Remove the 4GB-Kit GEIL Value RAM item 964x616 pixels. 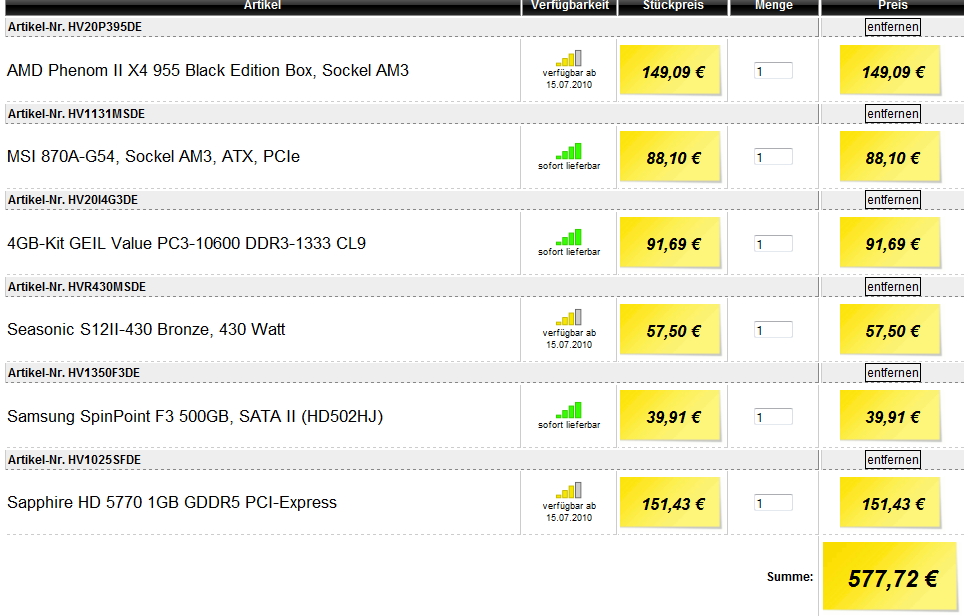893,200
